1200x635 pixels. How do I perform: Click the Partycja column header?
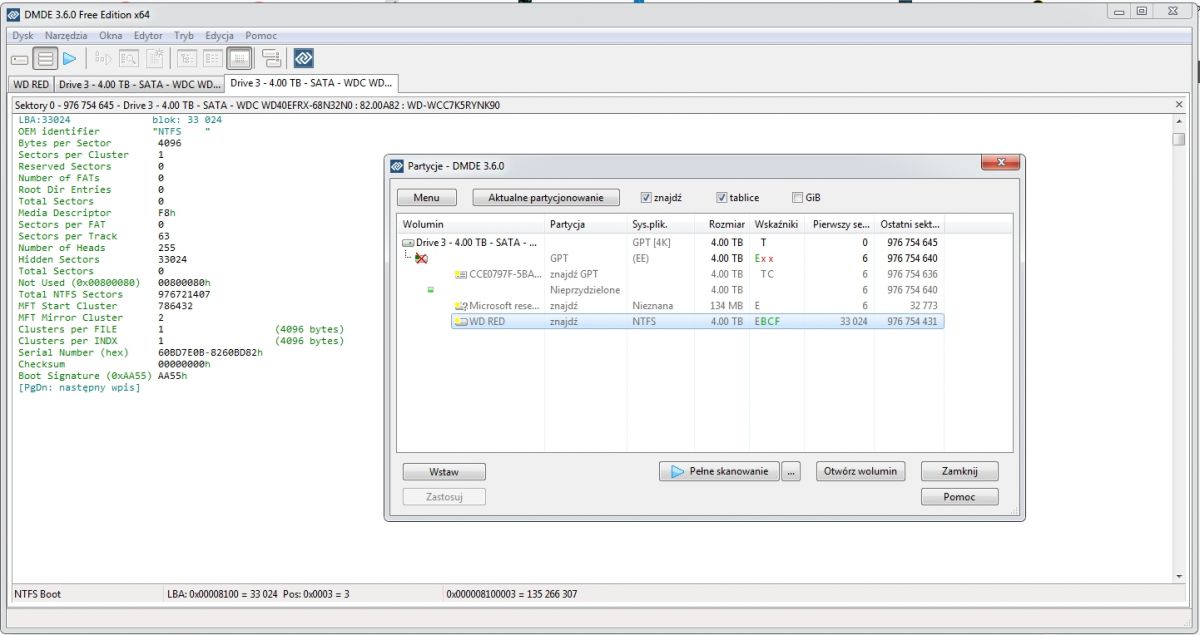[x=586, y=225]
